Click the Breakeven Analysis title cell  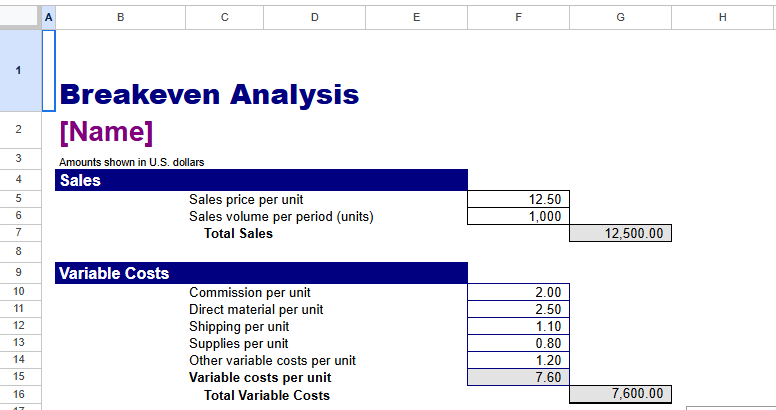point(209,95)
